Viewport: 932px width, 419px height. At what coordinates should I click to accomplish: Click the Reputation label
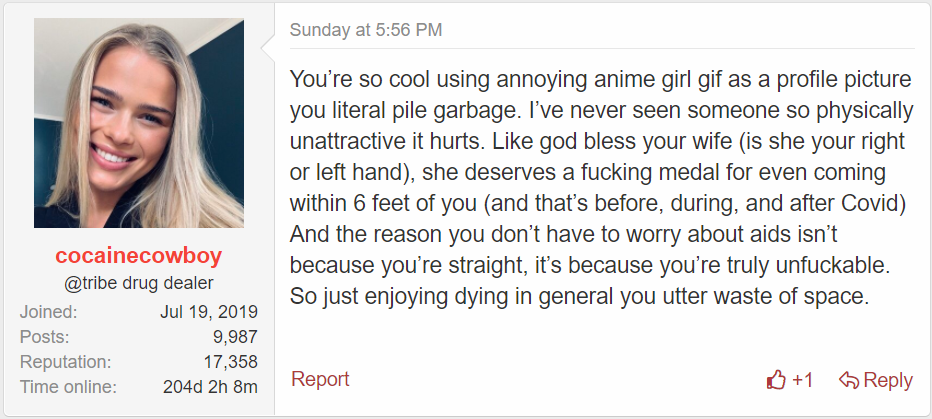(x=65, y=362)
